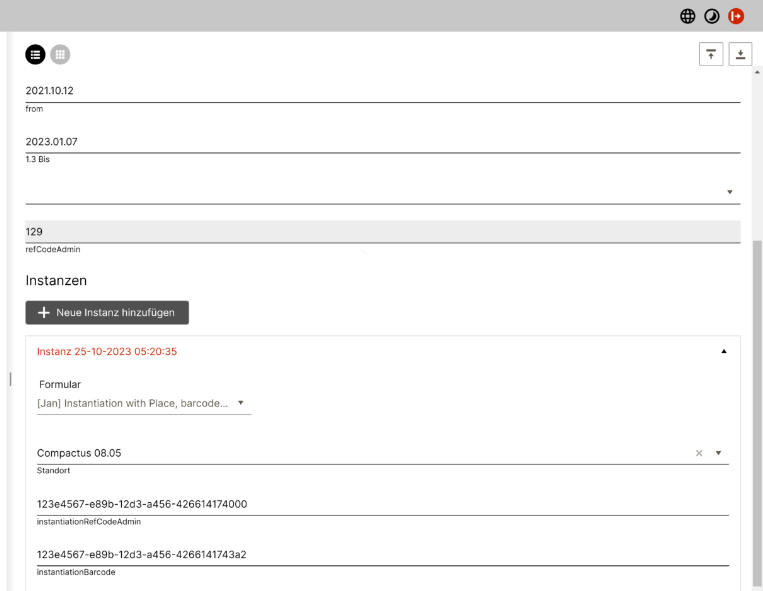Switch to list view icon
This screenshot has width=763, height=591.
[35, 54]
